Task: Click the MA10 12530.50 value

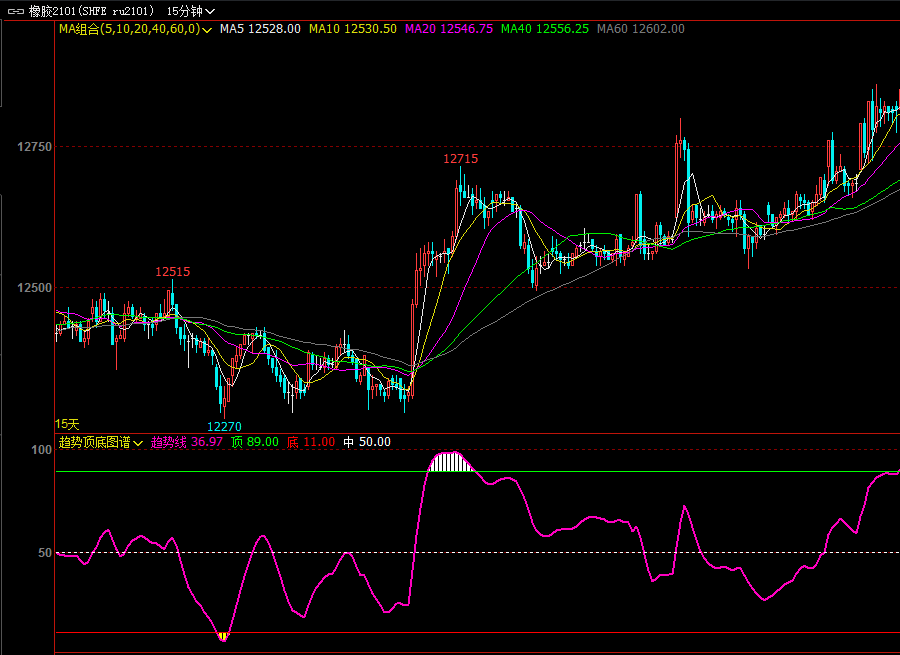Action: 352,29
